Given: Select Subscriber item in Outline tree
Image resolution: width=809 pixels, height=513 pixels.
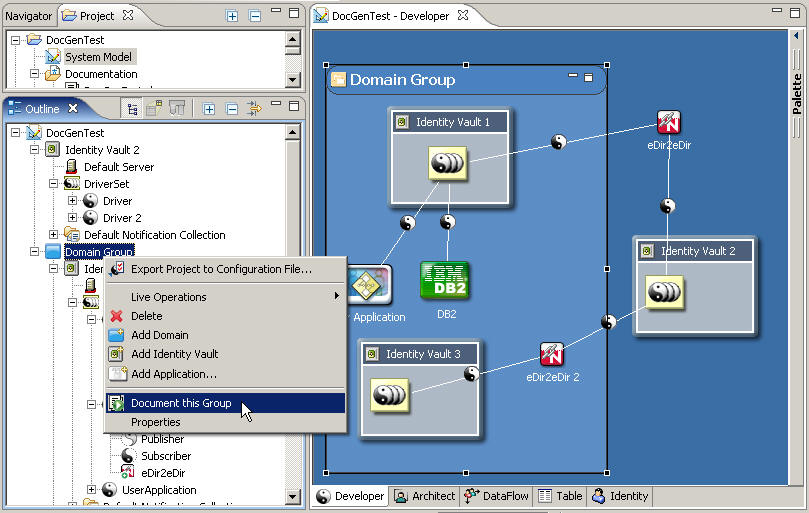Looking at the screenshot, I should coord(166,456).
